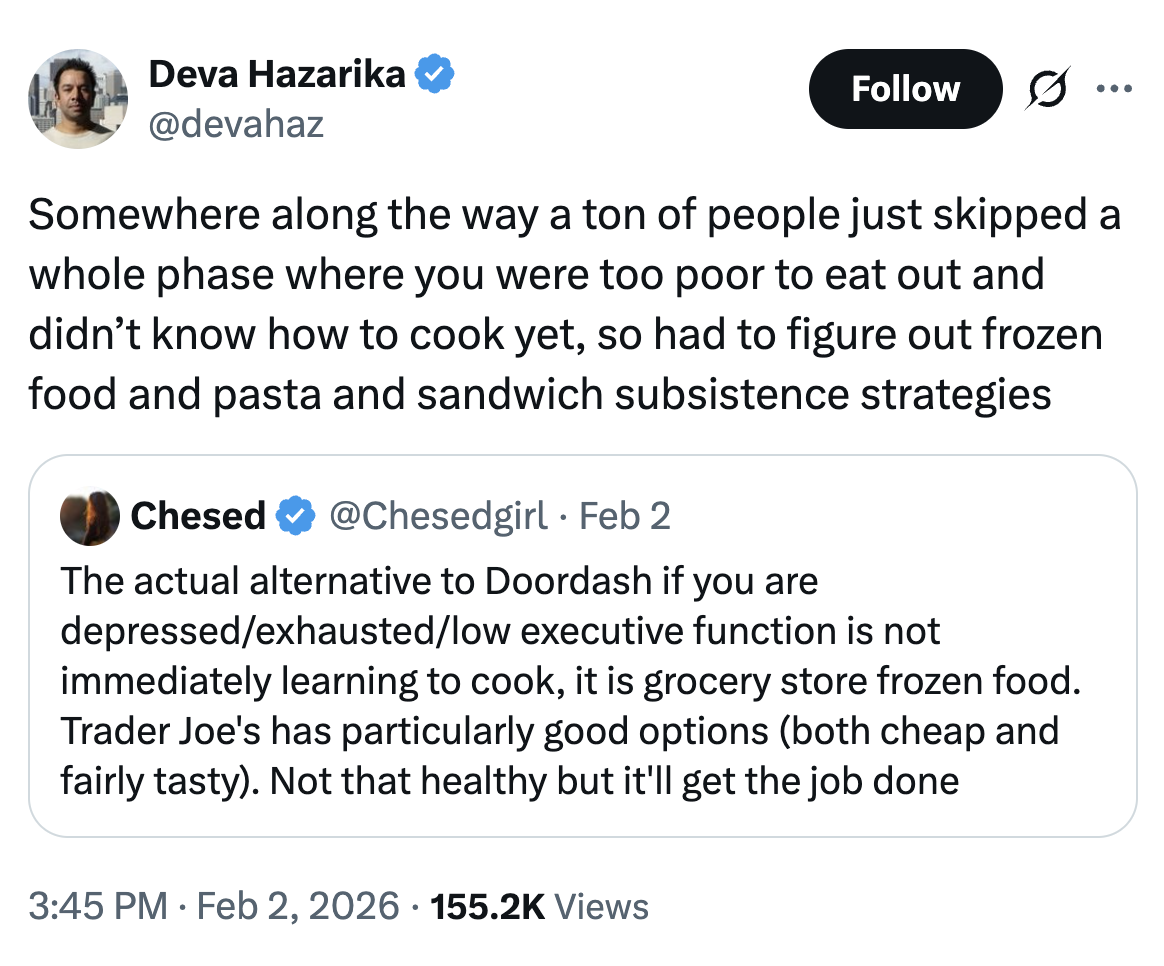Click Deva Hazarika's profile avatar
Screen dimensions: 1164x966
(77, 100)
